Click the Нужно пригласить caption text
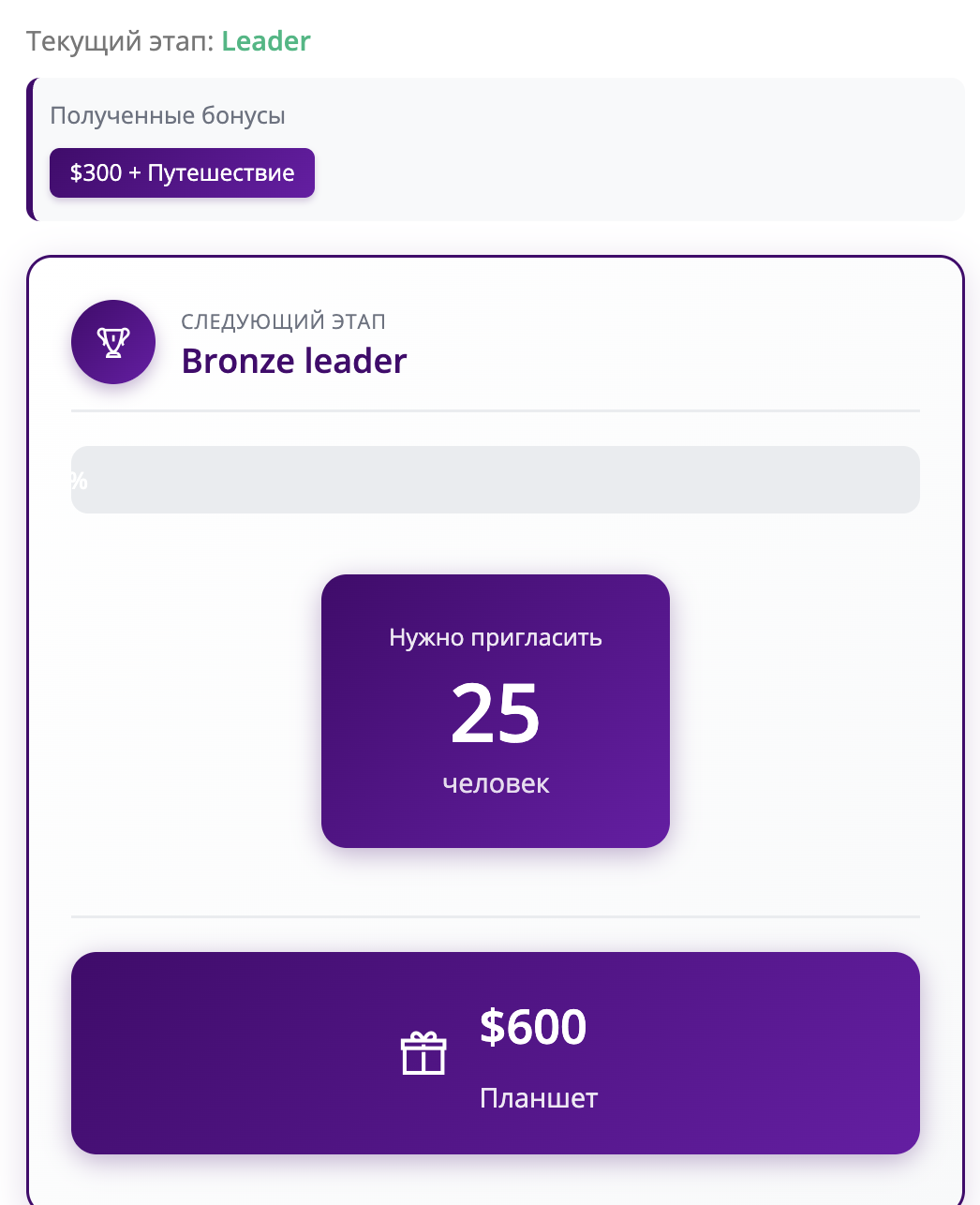This screenshot has height=1205, width=980. pos(495,638)
